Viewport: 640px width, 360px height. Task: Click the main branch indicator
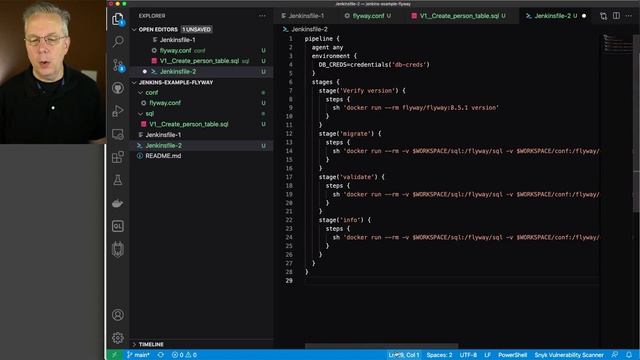click(x=138, y=355)
